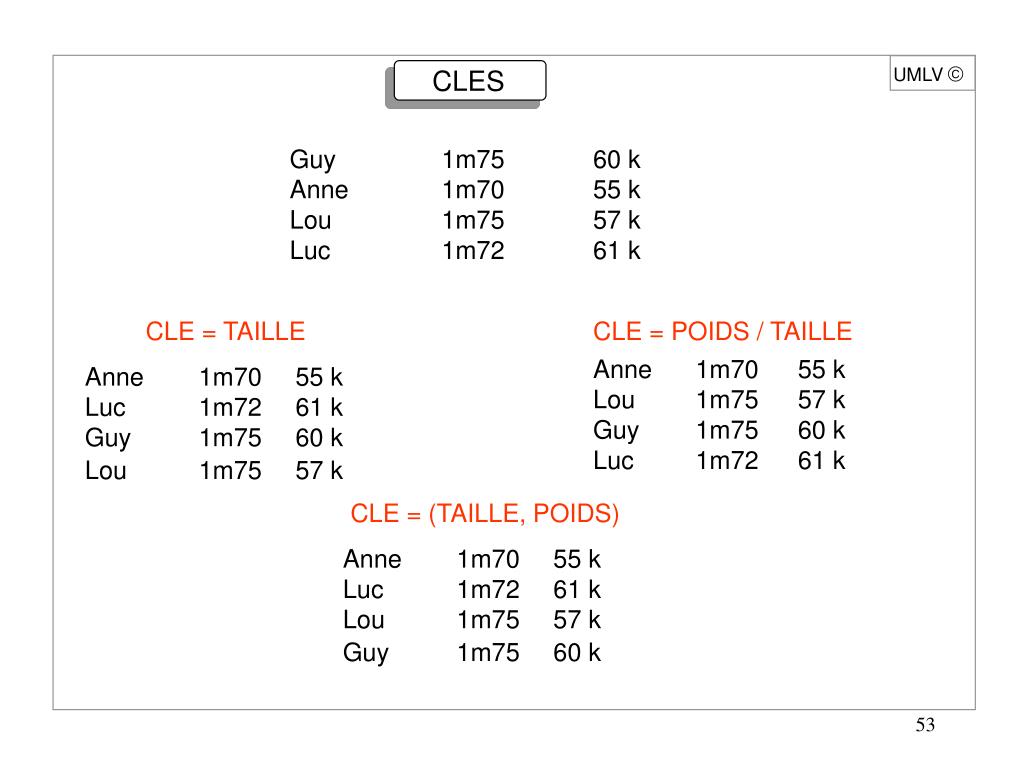Viewport: 1023px width, 759px height.
Task: Select the CLE = (TAILLE, POIDS) heading
Action: (485, 514)
